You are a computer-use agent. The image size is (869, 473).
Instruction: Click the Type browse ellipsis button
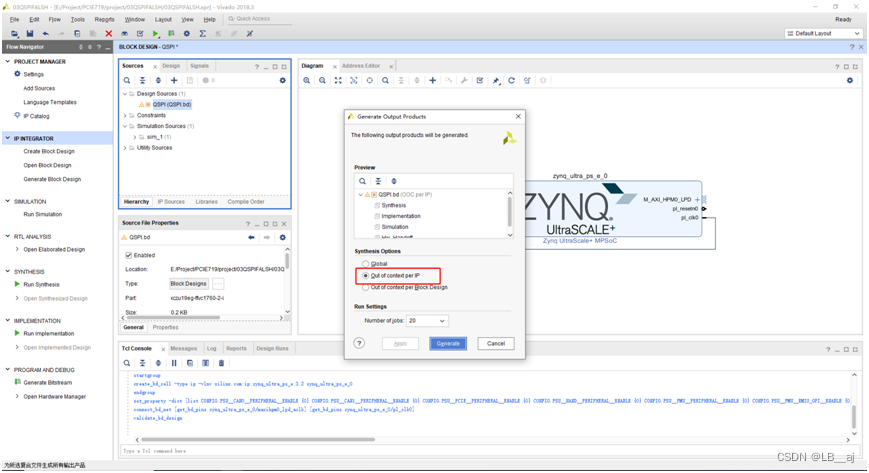pos(218,284)
